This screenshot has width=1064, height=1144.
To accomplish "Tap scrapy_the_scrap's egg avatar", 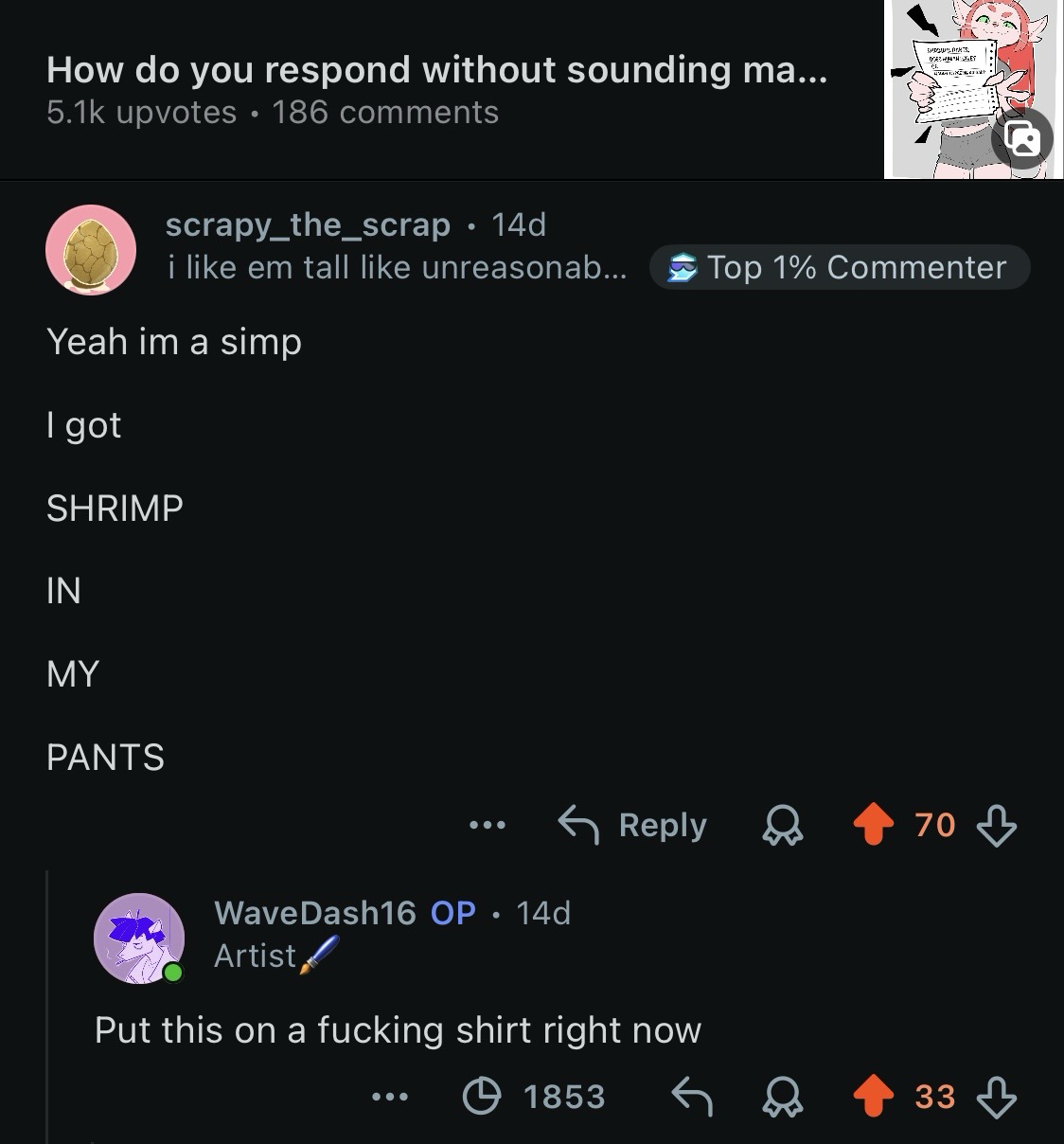I will [91, 250].
